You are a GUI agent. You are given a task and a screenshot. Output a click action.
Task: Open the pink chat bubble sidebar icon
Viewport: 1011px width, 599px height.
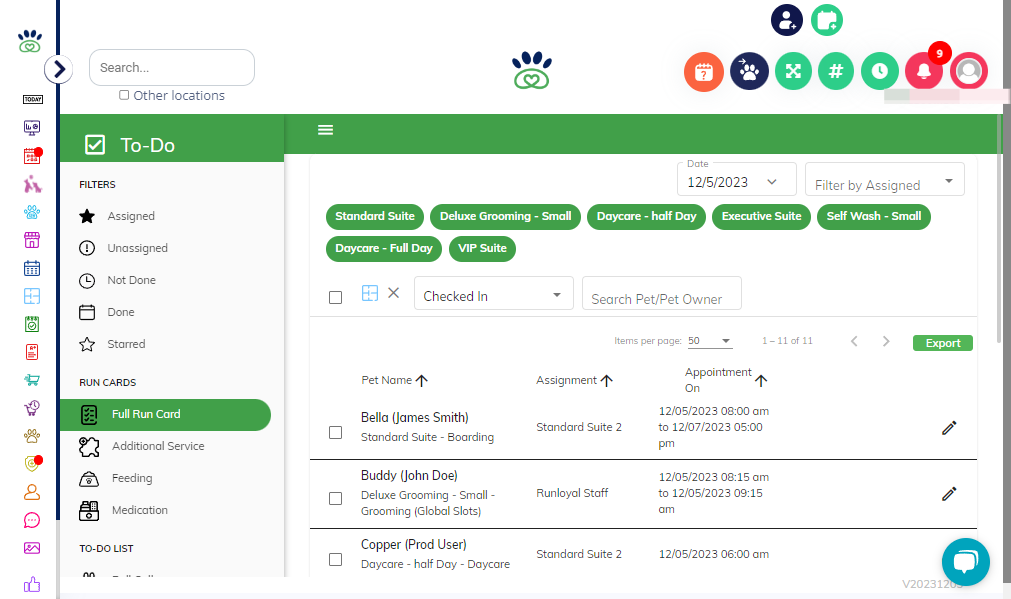[32, 520]
